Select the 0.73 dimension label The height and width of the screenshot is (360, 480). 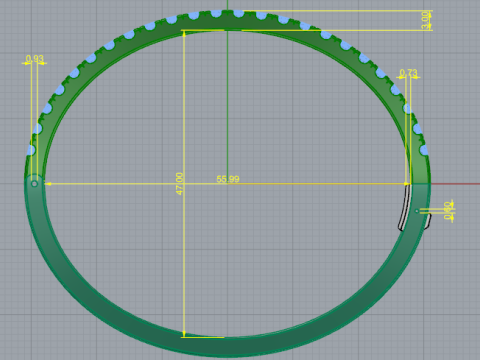coord(408,73)
